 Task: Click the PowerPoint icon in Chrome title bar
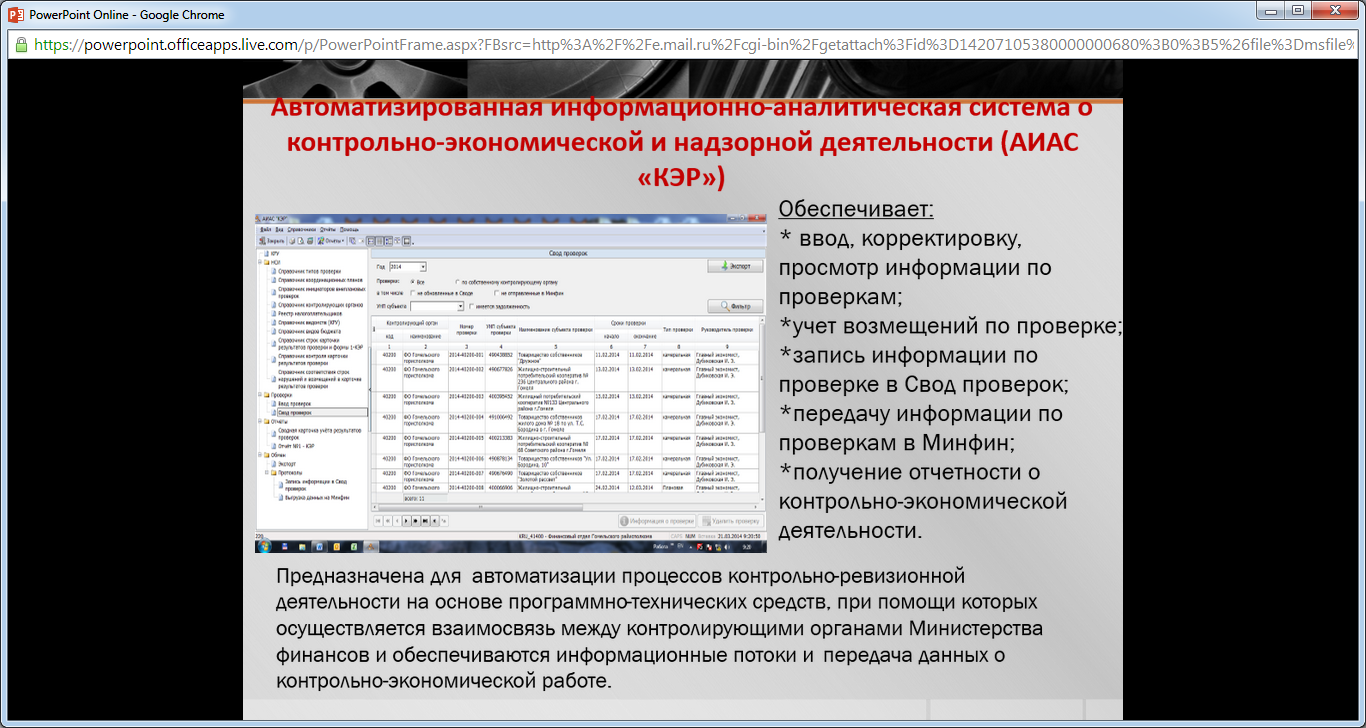(15, 15)
